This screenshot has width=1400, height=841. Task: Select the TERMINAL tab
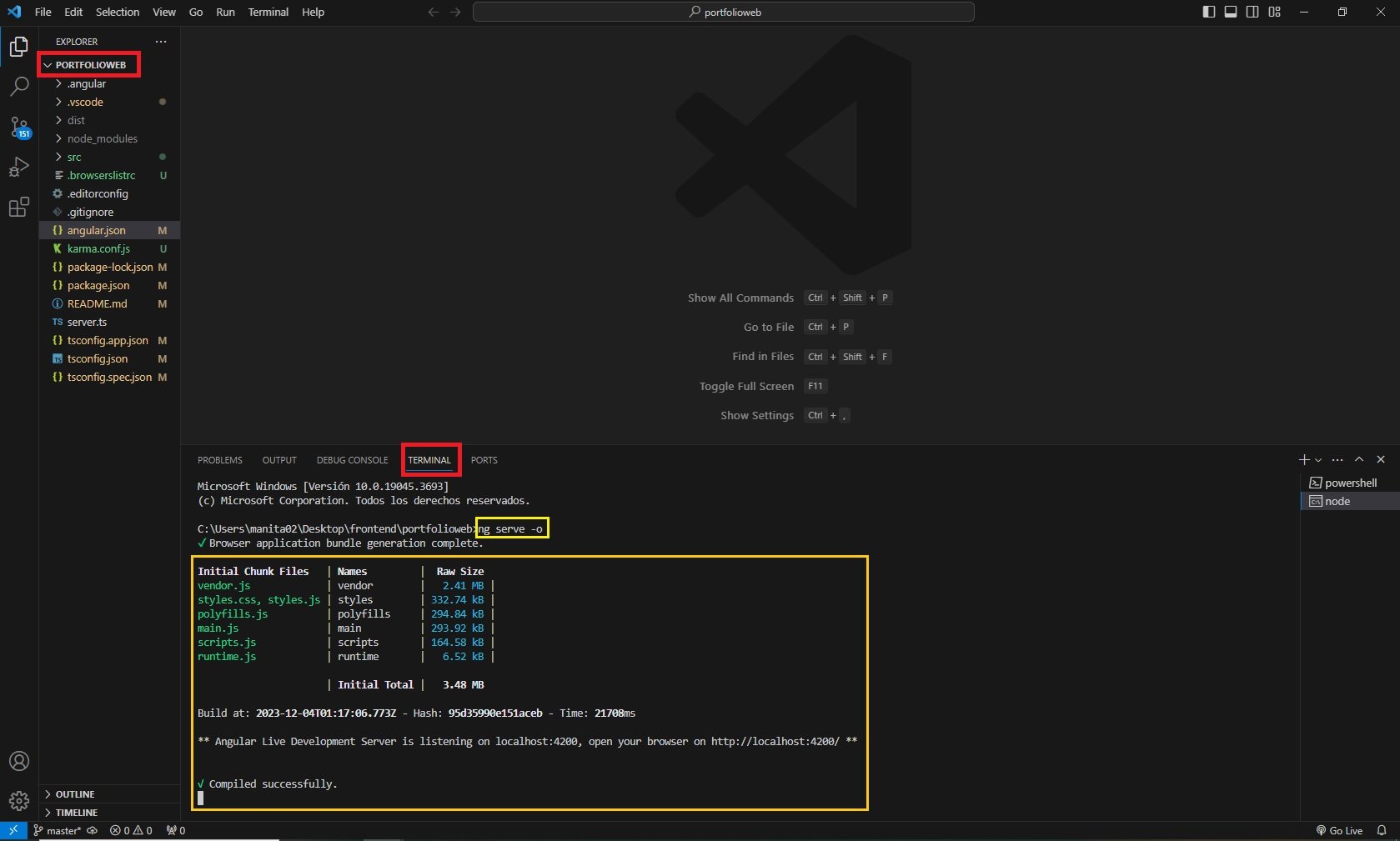click(429, 460)
